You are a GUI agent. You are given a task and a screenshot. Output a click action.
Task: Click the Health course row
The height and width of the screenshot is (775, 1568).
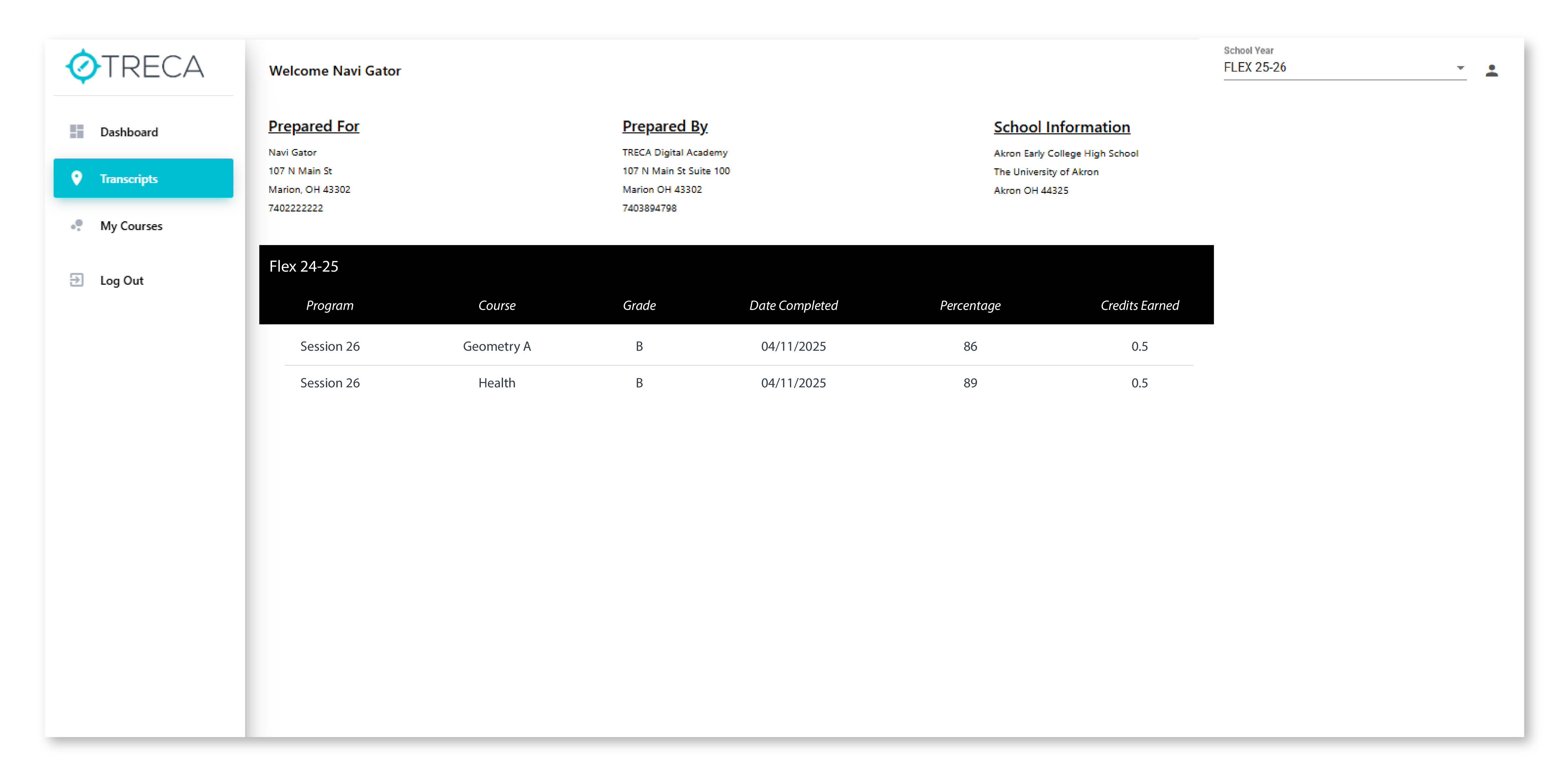click(497, 382)
